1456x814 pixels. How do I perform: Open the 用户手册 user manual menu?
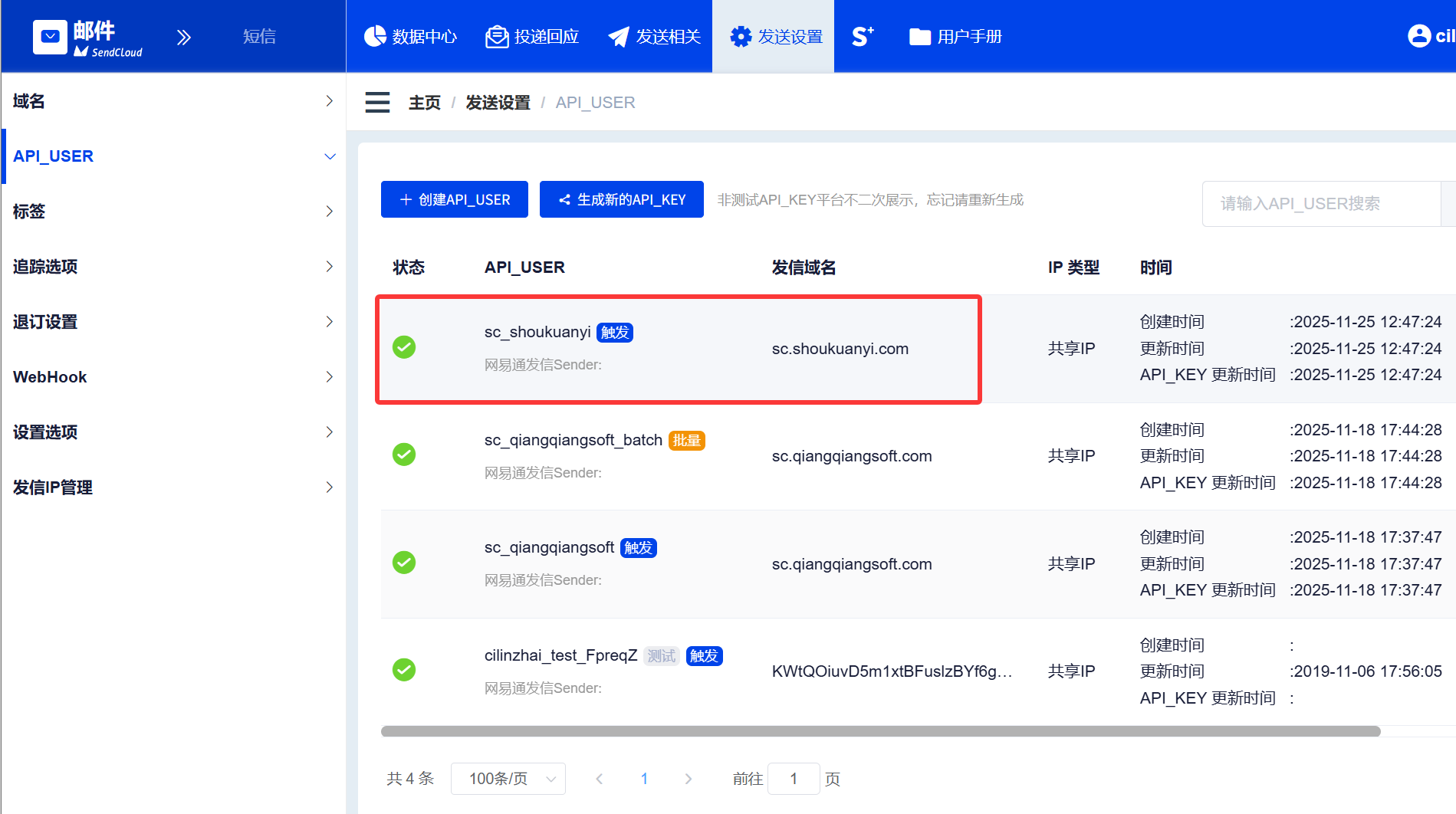coord(956,37)
